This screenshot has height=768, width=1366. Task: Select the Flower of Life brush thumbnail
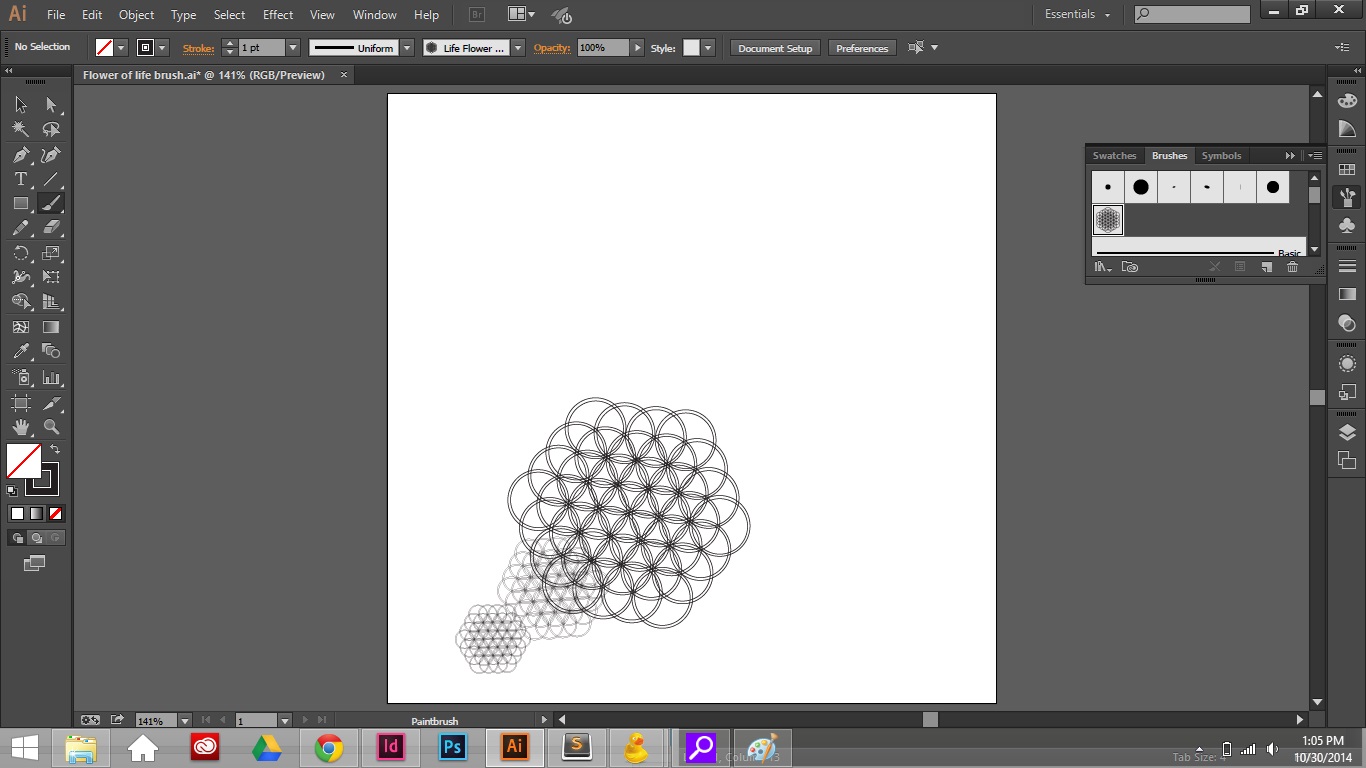pyautogui.click(x=1107, y=219)
